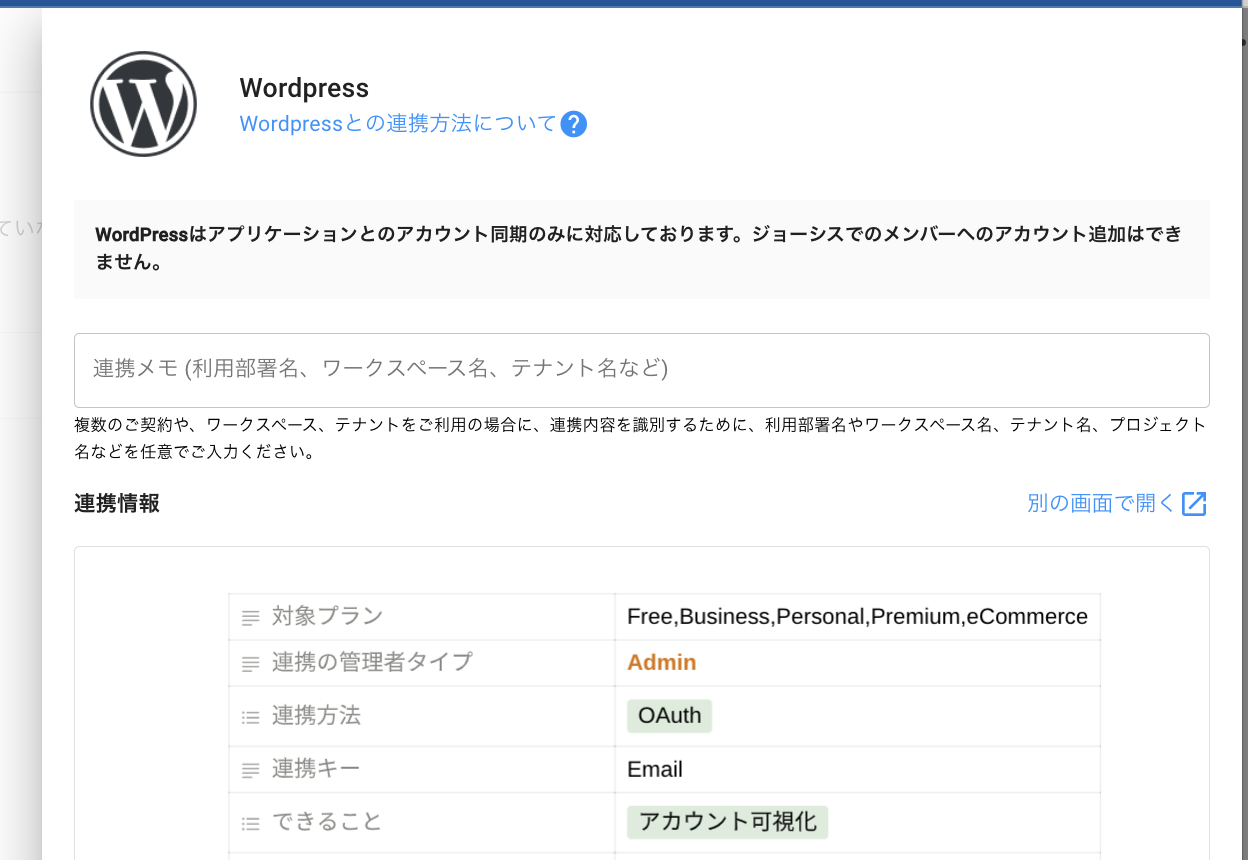Select the アカウント可視化 tag
The width and height of the screenshot is (1248, 860).
[x=727, y=822]
